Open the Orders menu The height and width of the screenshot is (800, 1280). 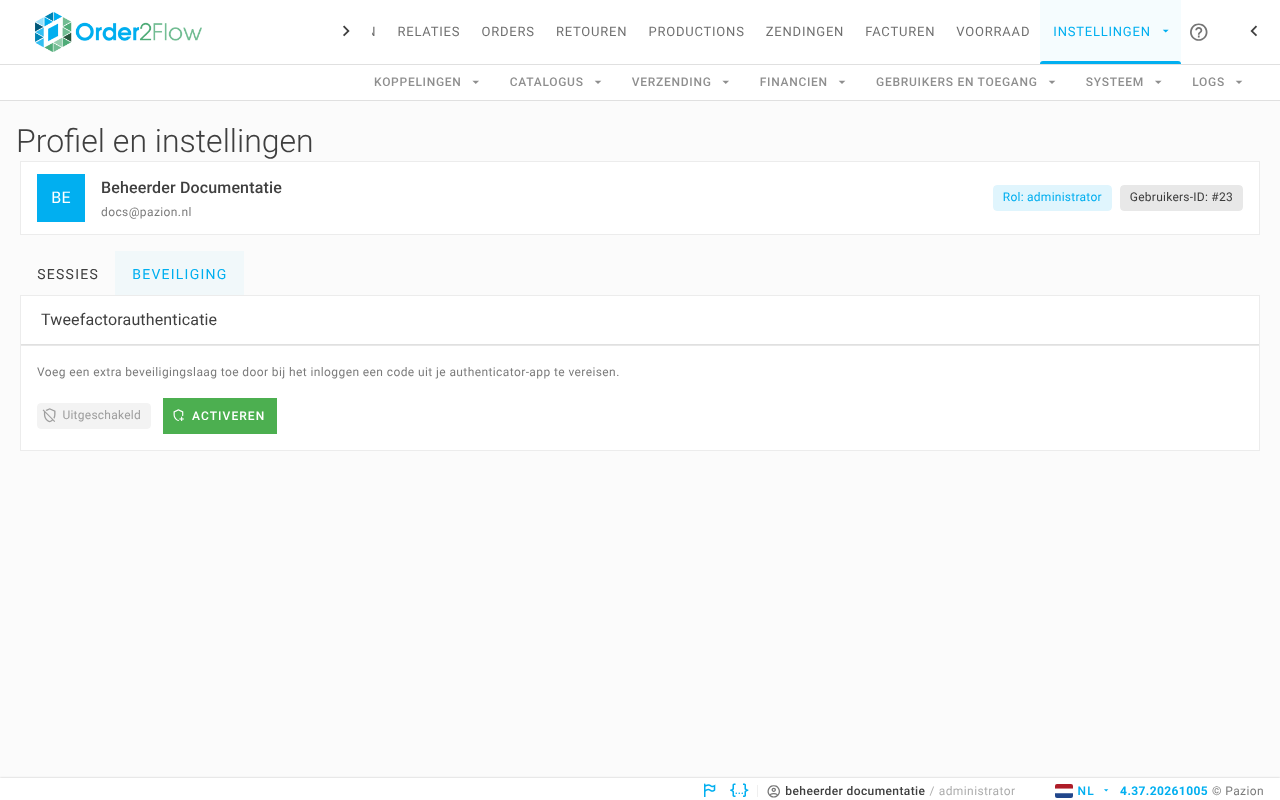[508, 32]
